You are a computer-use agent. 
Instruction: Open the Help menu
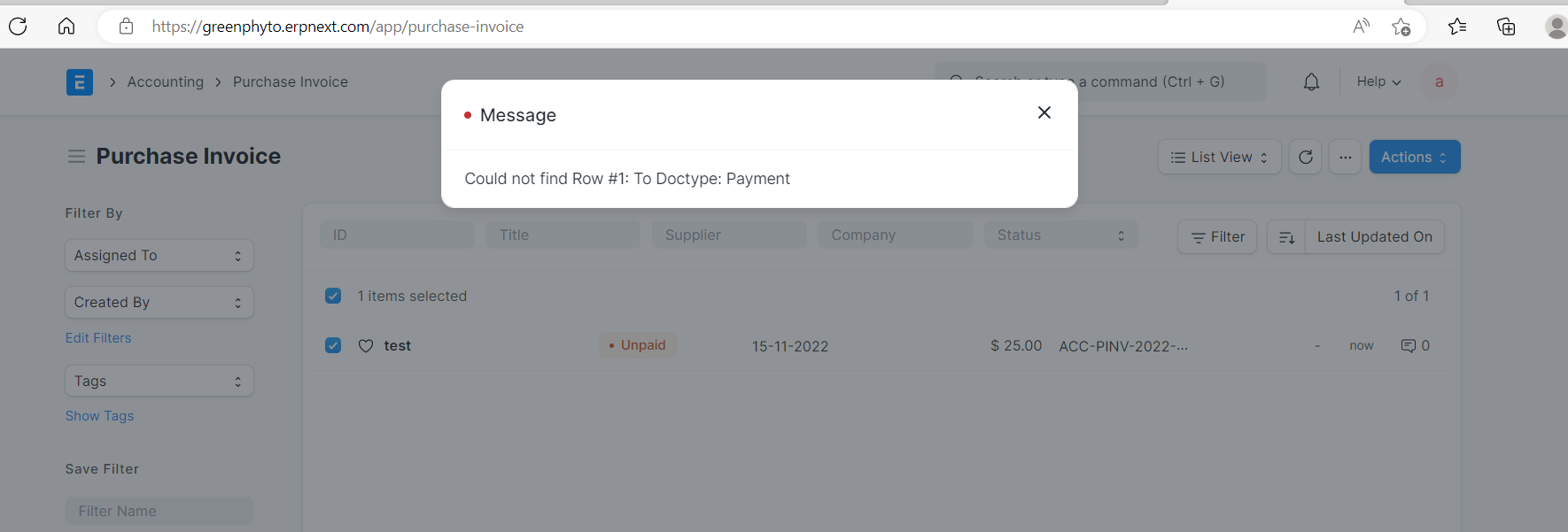pos(1377,81)
